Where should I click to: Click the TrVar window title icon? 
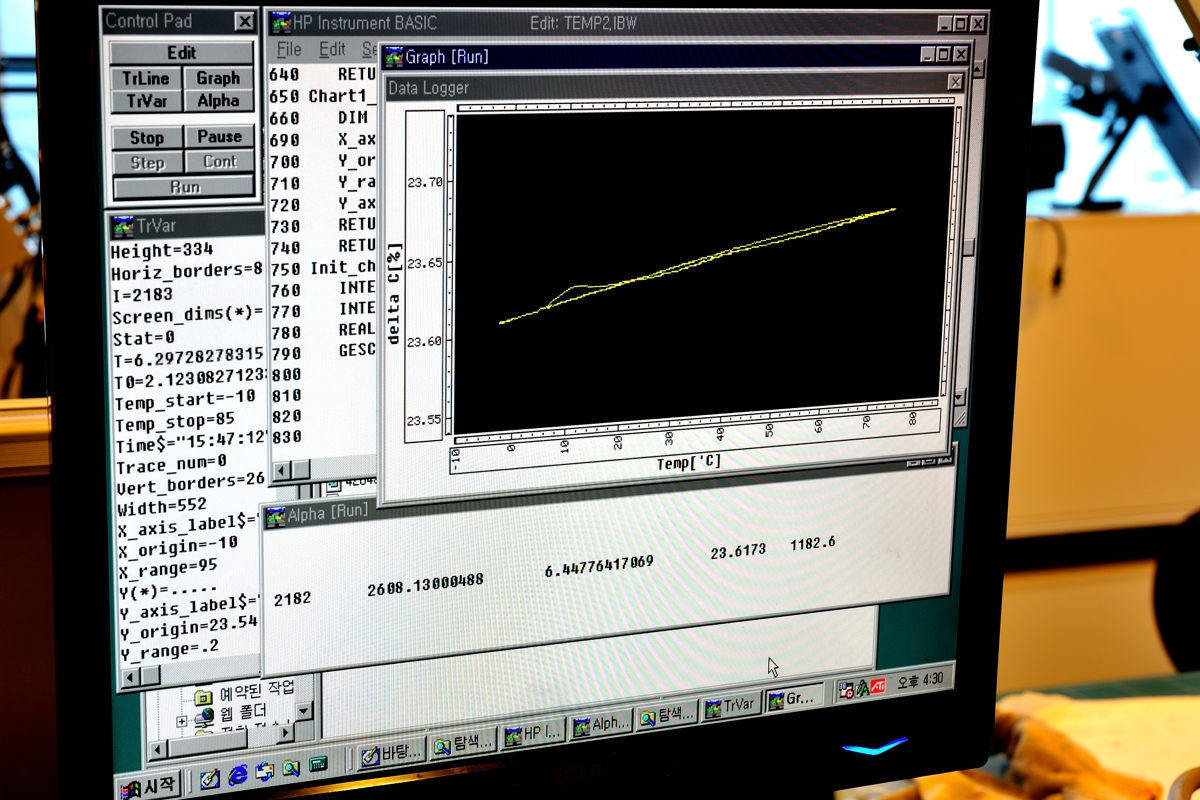pyautogui.click(x=124, y=226)
